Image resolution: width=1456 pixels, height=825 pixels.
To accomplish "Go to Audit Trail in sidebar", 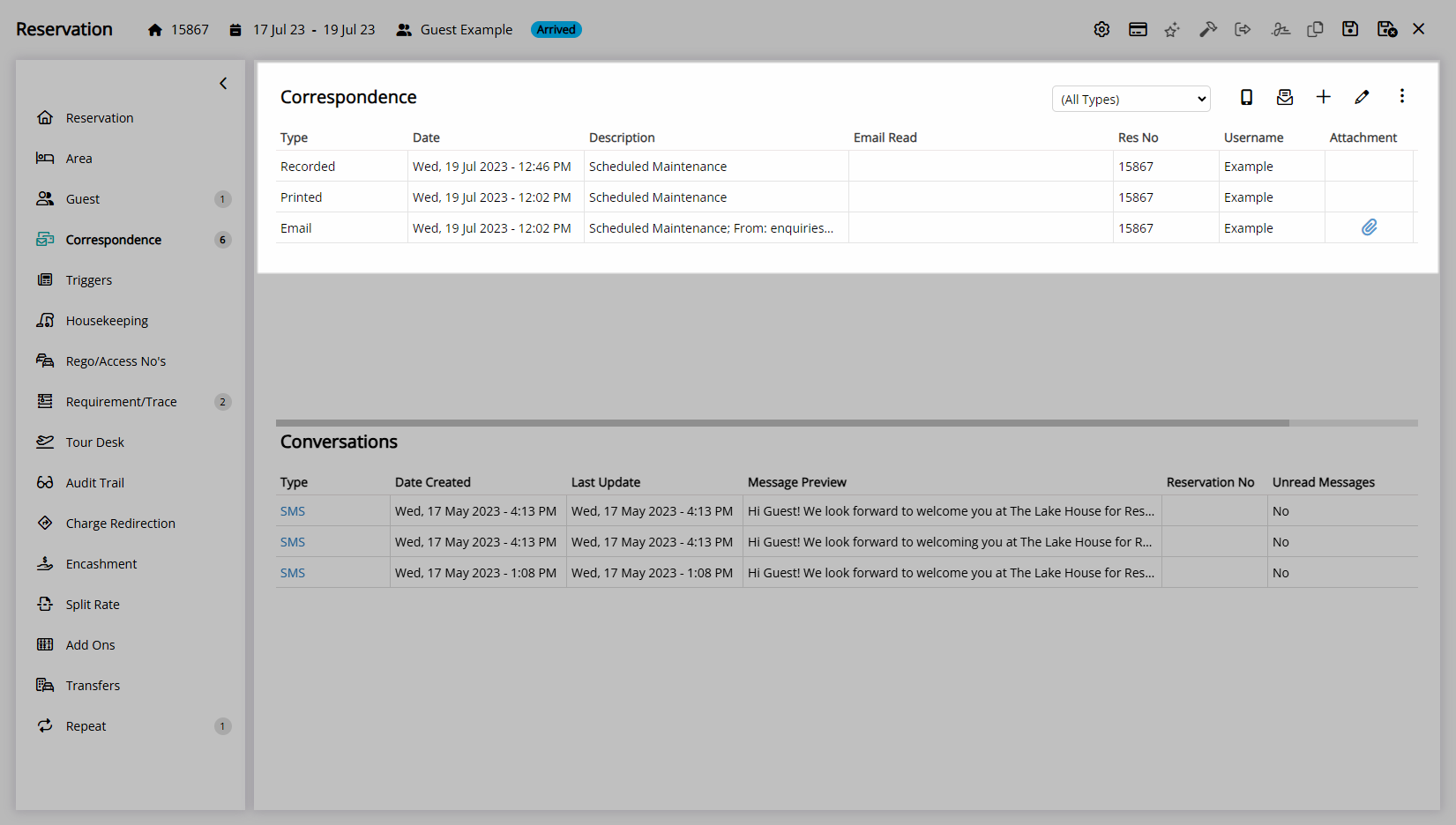I will [94, 483].
